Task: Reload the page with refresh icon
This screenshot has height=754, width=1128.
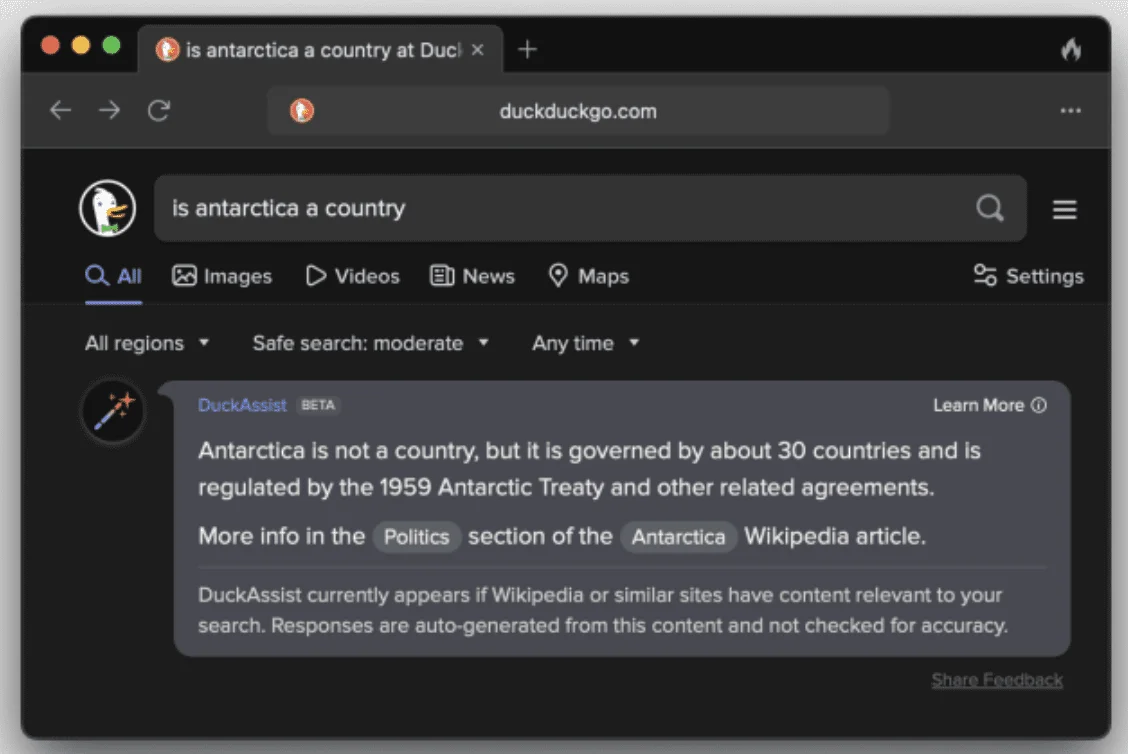Action: coord(159,111)
